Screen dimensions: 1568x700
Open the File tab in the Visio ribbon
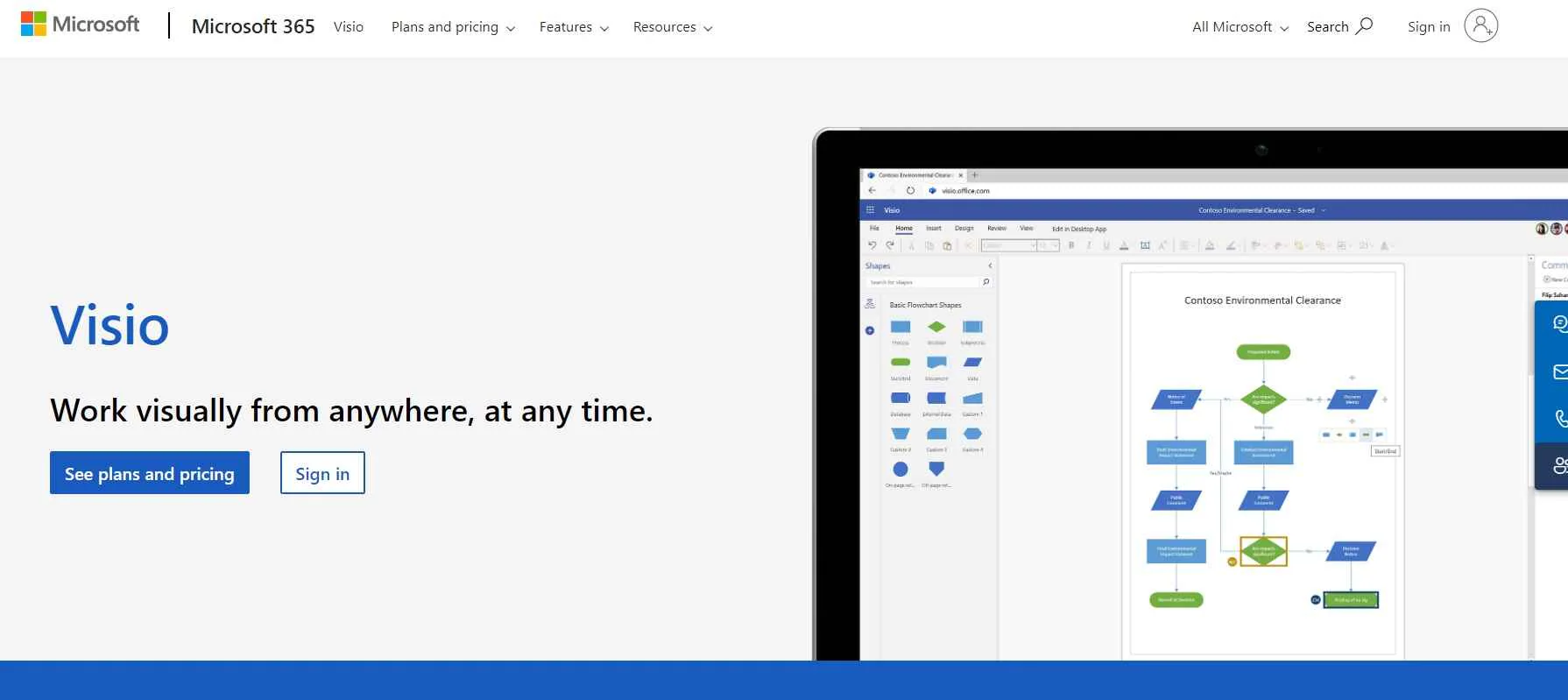click(874, 228)
